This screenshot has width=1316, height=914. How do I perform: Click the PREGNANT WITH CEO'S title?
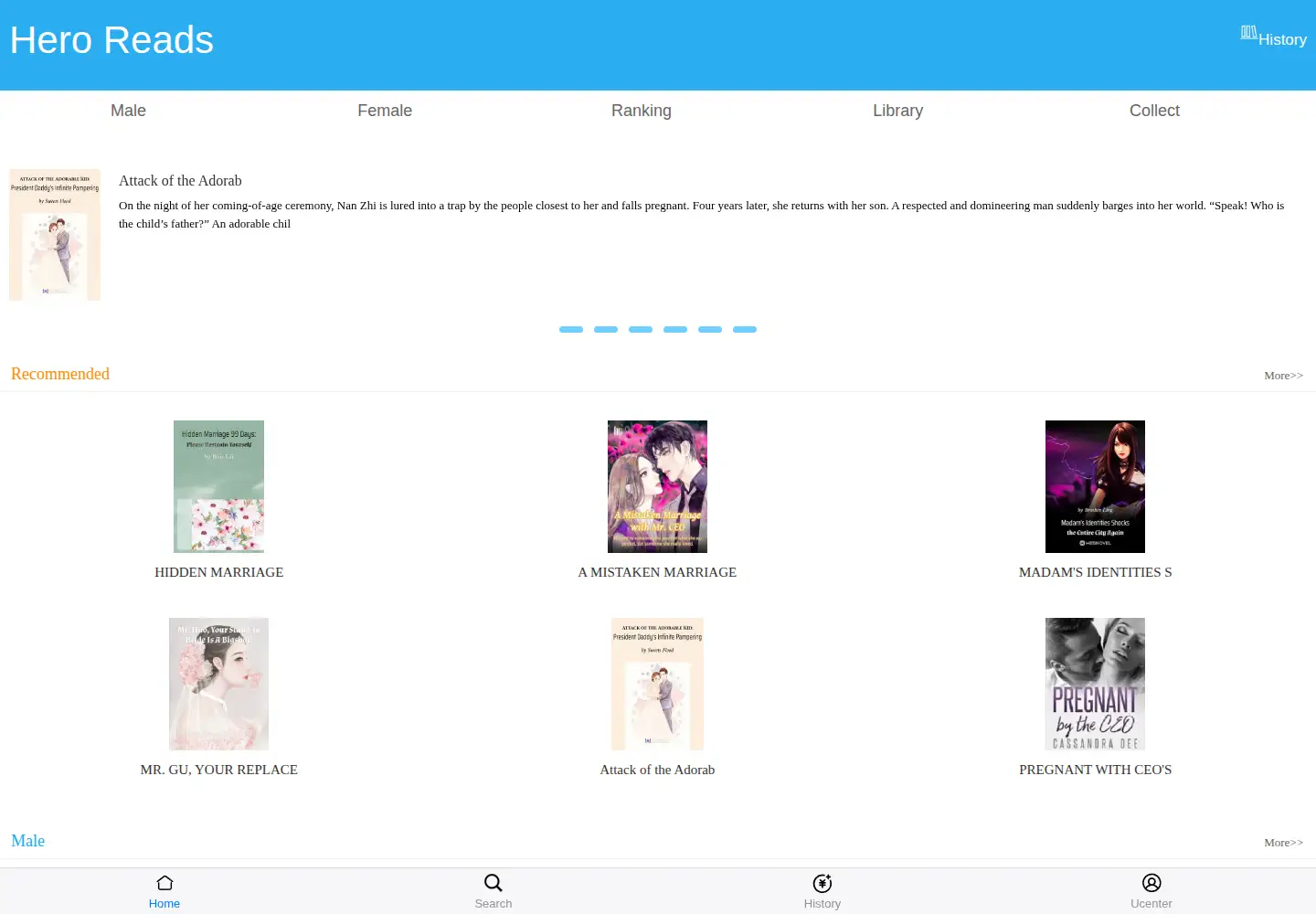1095,770
